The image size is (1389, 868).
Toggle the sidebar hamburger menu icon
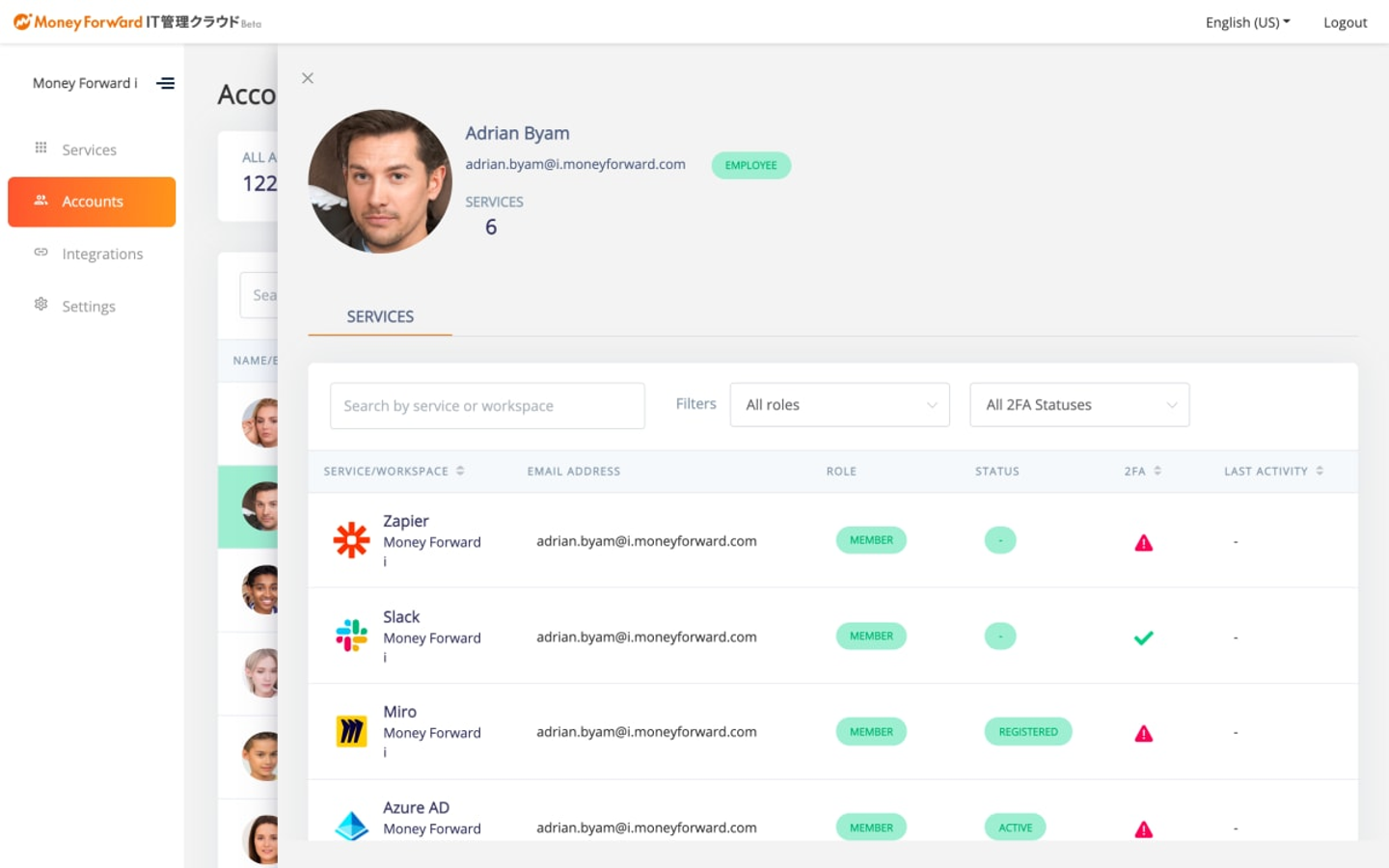point(166,83)
